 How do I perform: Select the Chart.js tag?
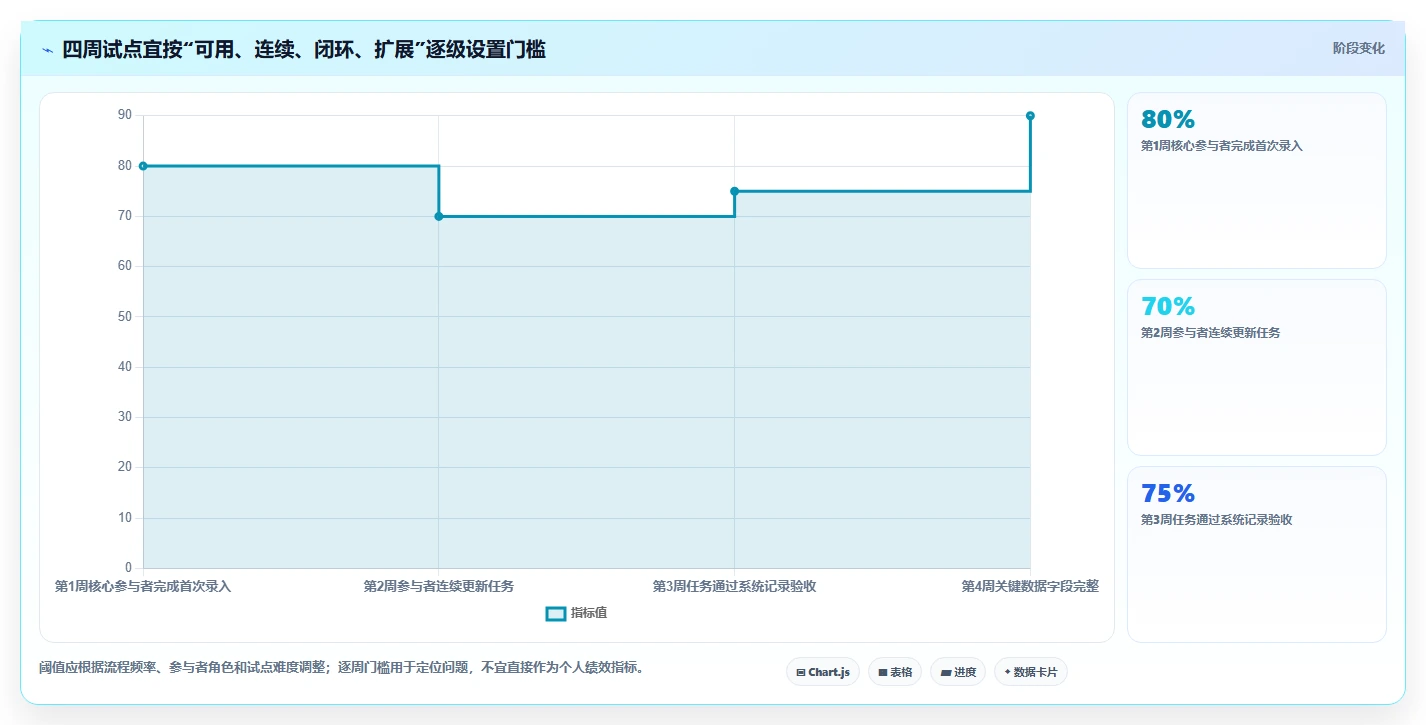pos(823,672)
